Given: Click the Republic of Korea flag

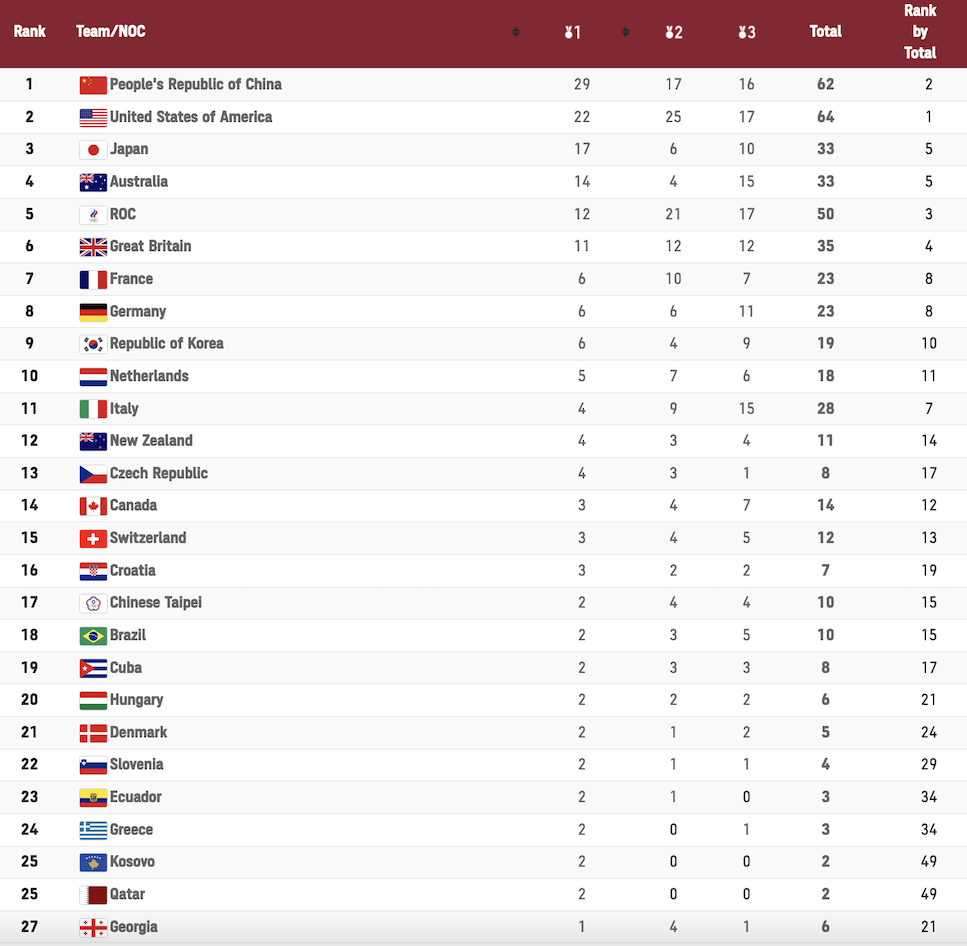Looking at the screenshot, I should pos(93,344).
